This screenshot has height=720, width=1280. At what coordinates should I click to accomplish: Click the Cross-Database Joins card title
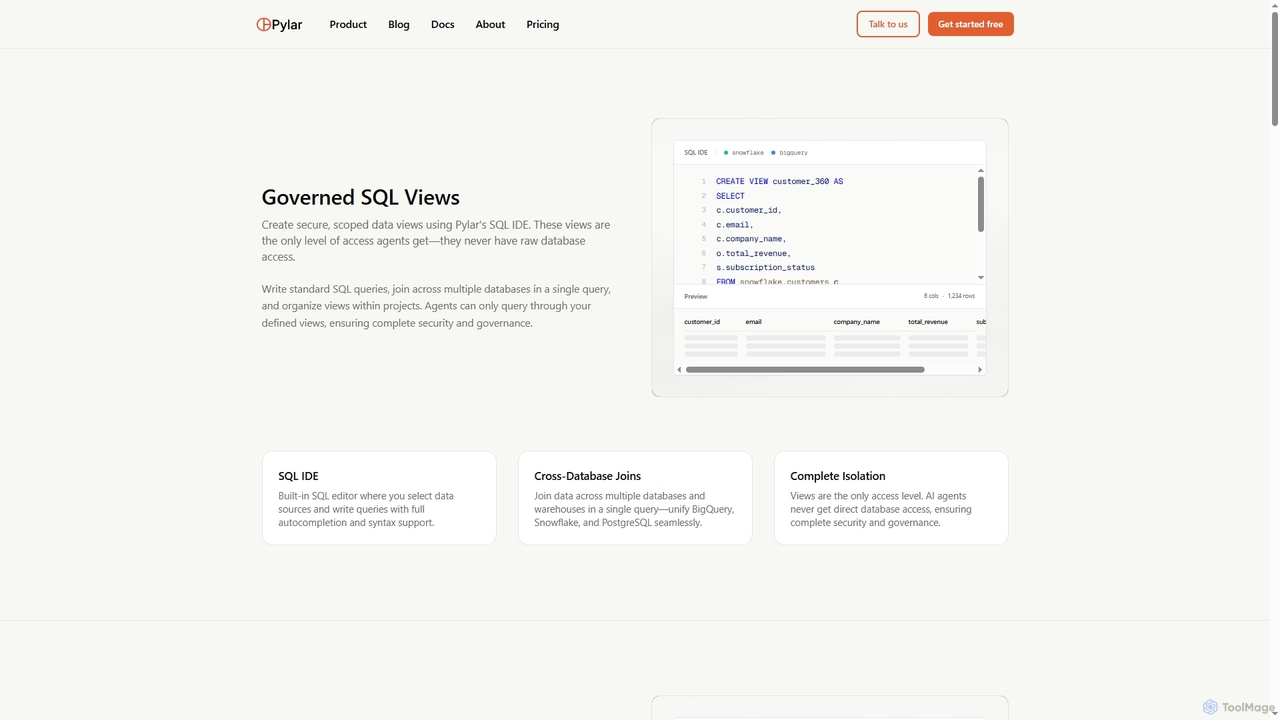coord(588,476)
